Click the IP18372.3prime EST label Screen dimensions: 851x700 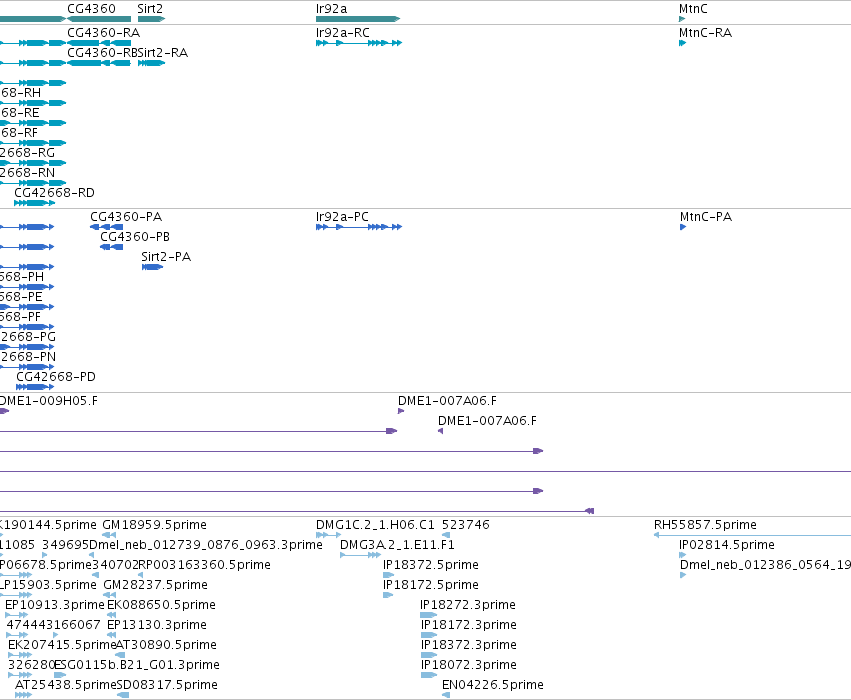[469, 646]
